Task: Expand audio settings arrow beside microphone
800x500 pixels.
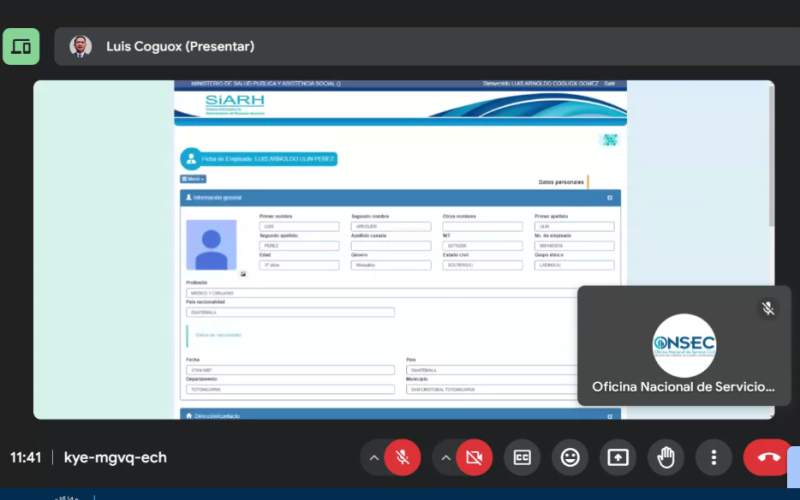Action: click(374, 457)
